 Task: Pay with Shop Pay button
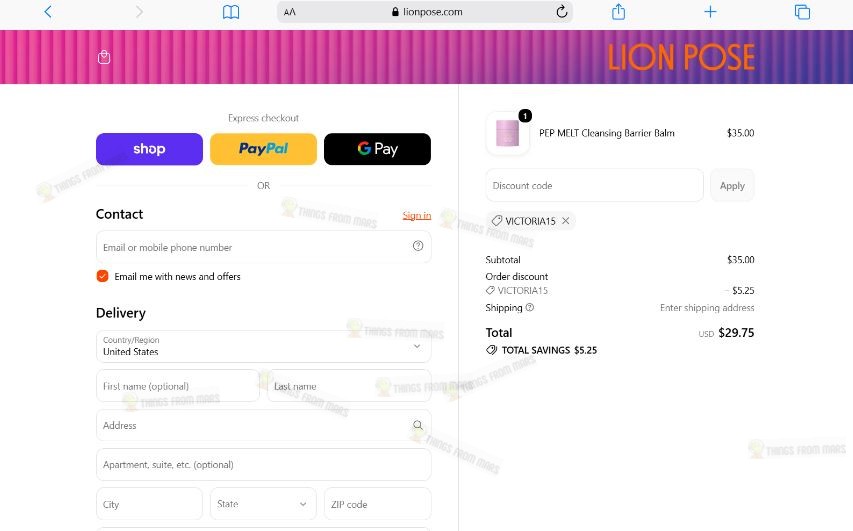(149, 149)
